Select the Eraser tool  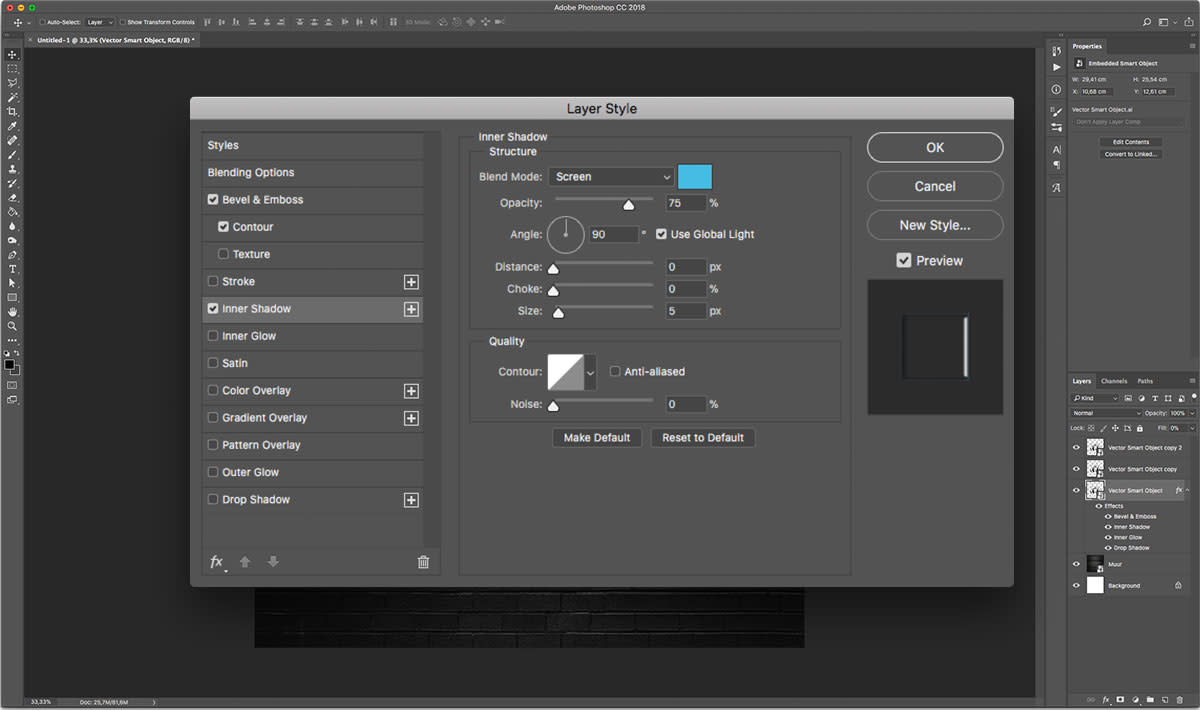[x=12, y=198]
